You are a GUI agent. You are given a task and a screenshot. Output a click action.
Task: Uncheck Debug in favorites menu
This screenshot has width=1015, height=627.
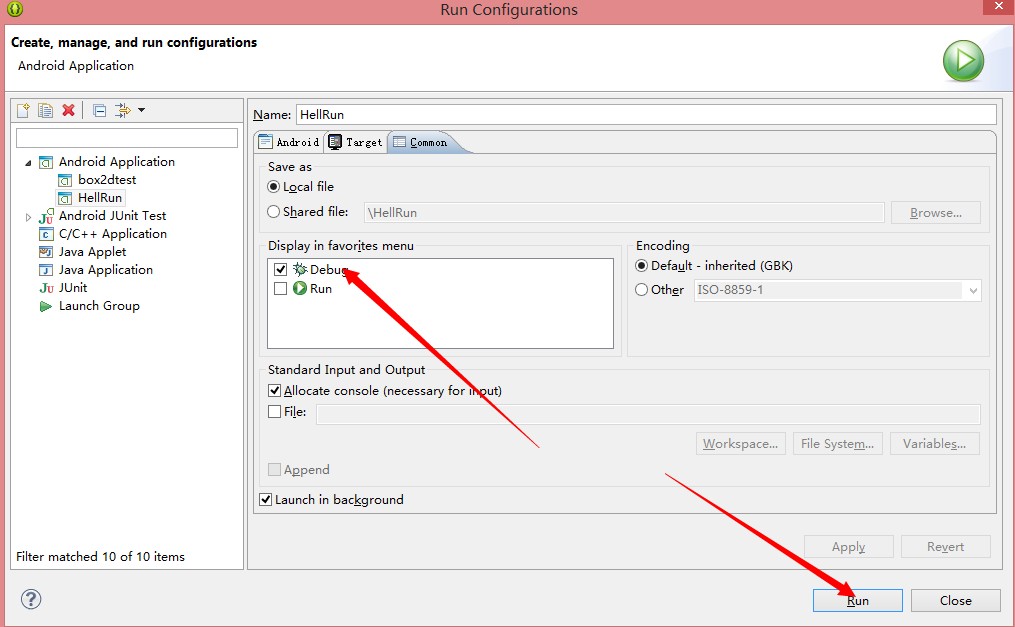tap(281, 270)
